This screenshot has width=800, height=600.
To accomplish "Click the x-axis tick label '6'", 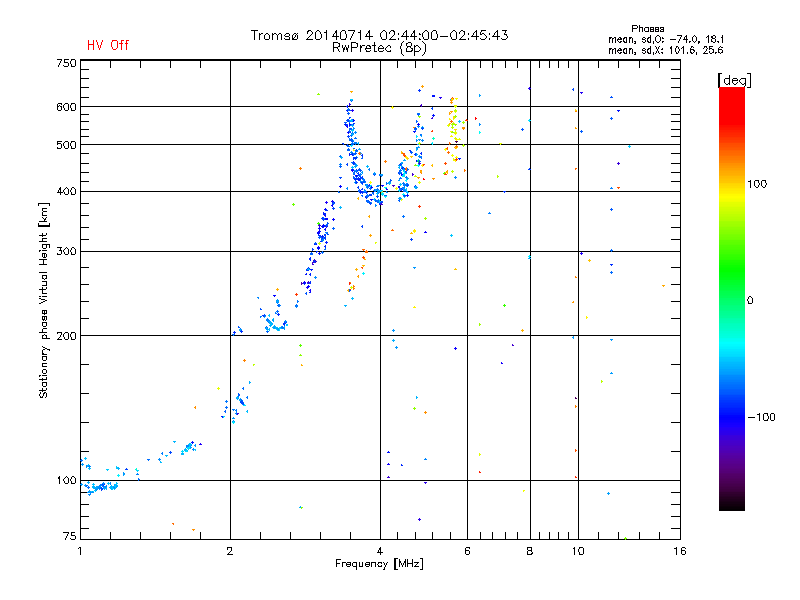I will click(x=467, y=551).
